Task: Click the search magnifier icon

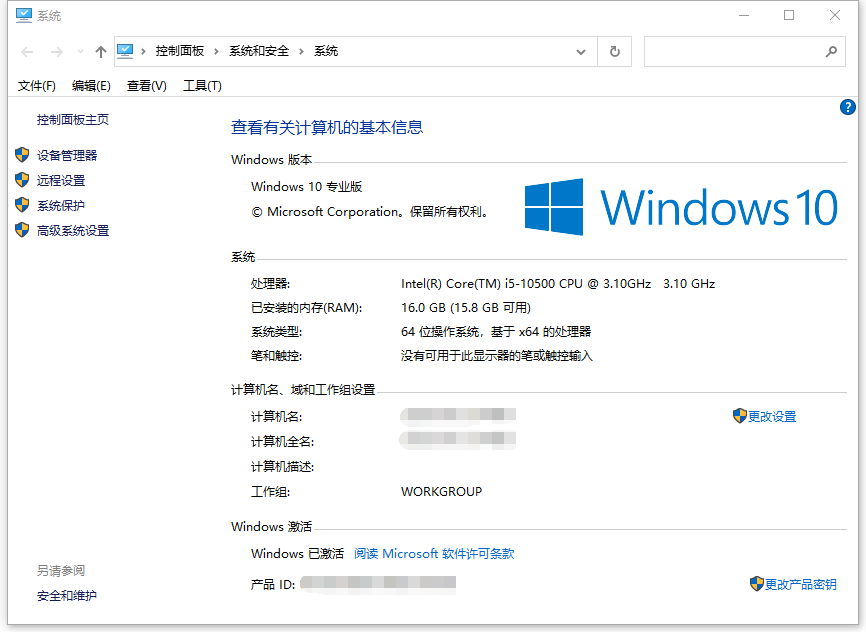Action: pos(831,52)
